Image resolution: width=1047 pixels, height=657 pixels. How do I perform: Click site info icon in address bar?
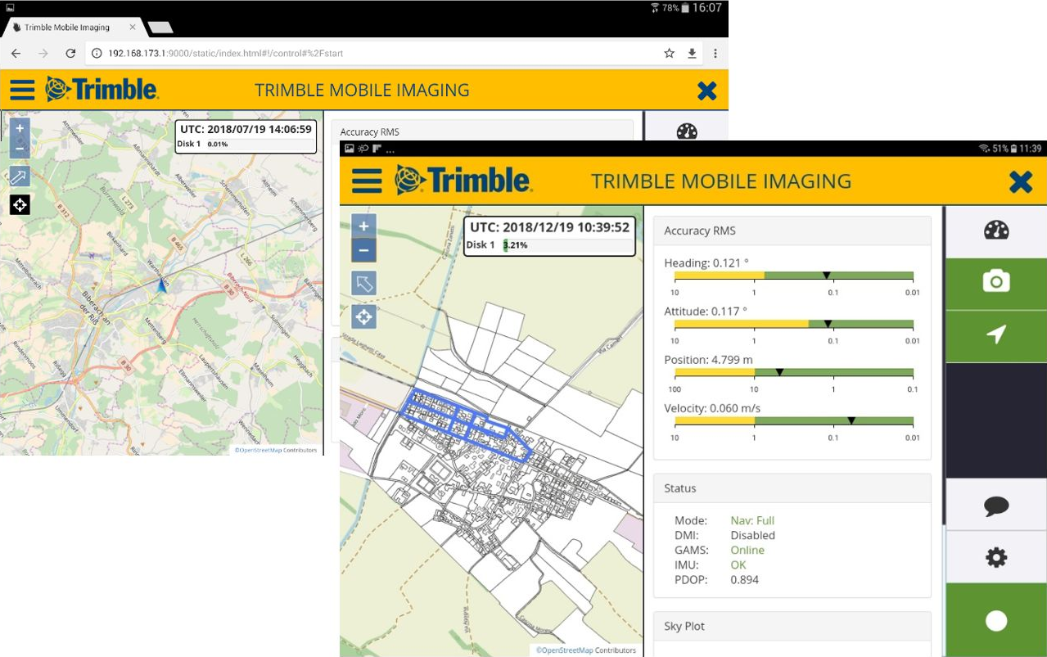point(97,53)
